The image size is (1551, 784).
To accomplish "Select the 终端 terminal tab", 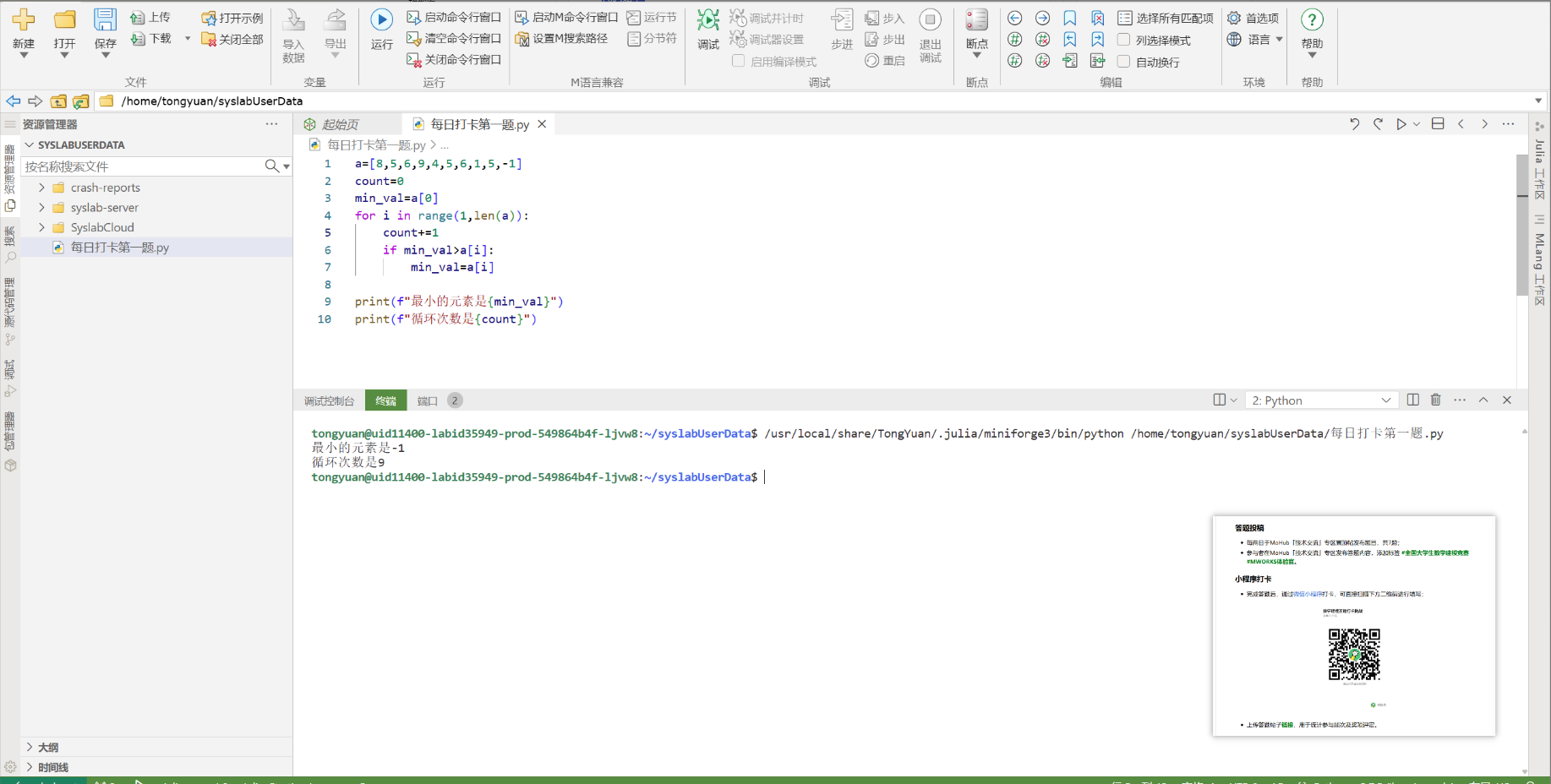I will point(385,400).
